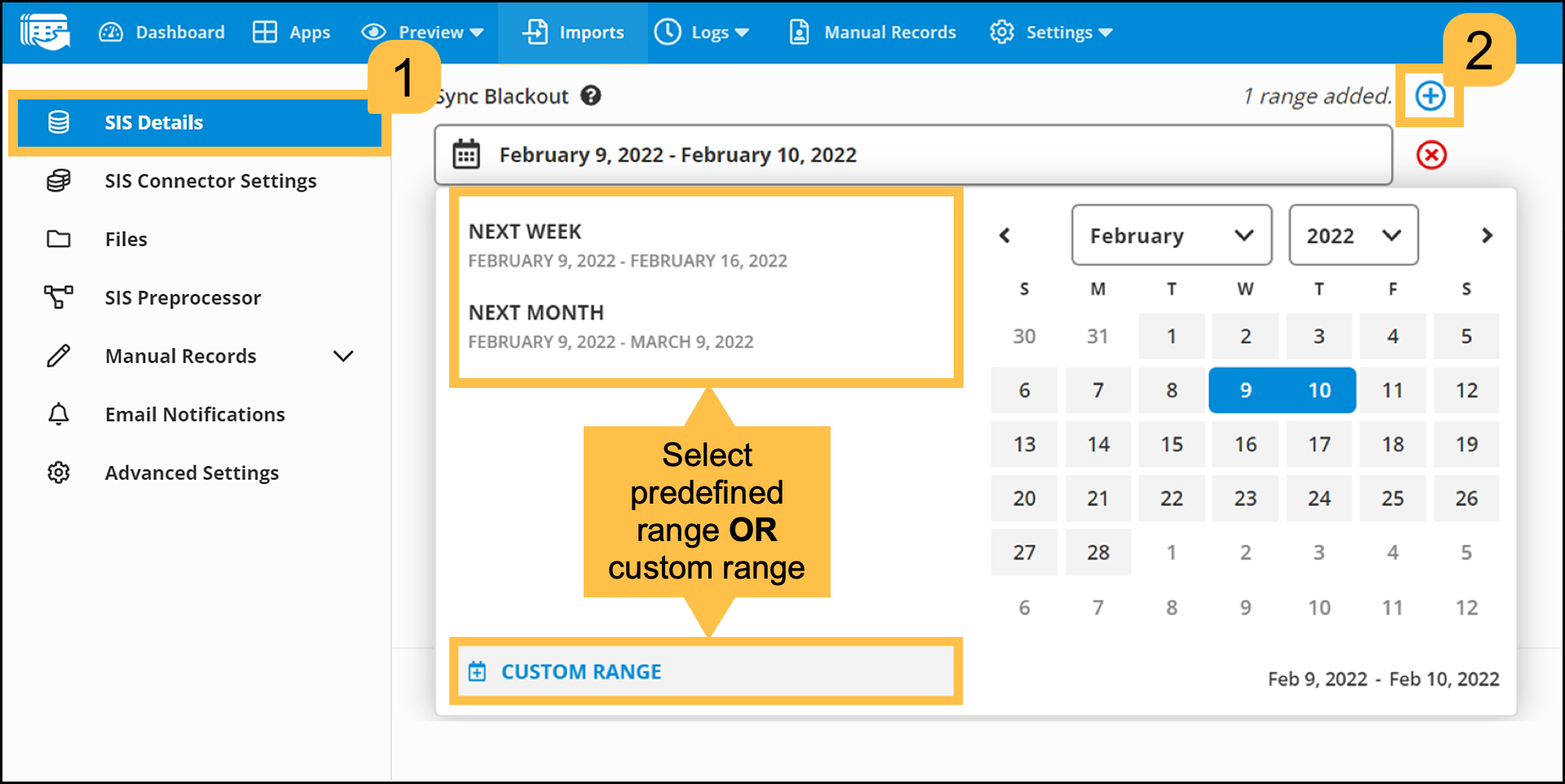The image size is (1565, 784).
Task: Click the Sync Blackout help question mark icon
Action: [x=591, y=96]
